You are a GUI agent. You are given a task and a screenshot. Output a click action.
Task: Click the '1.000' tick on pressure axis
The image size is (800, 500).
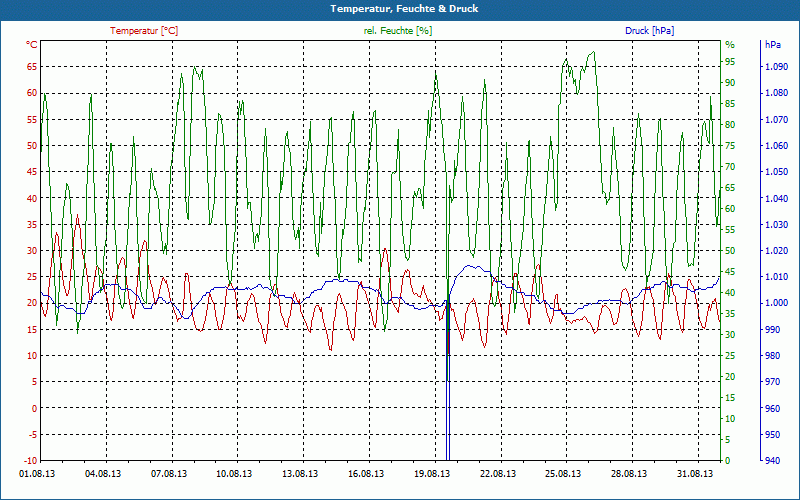(776, 303)
